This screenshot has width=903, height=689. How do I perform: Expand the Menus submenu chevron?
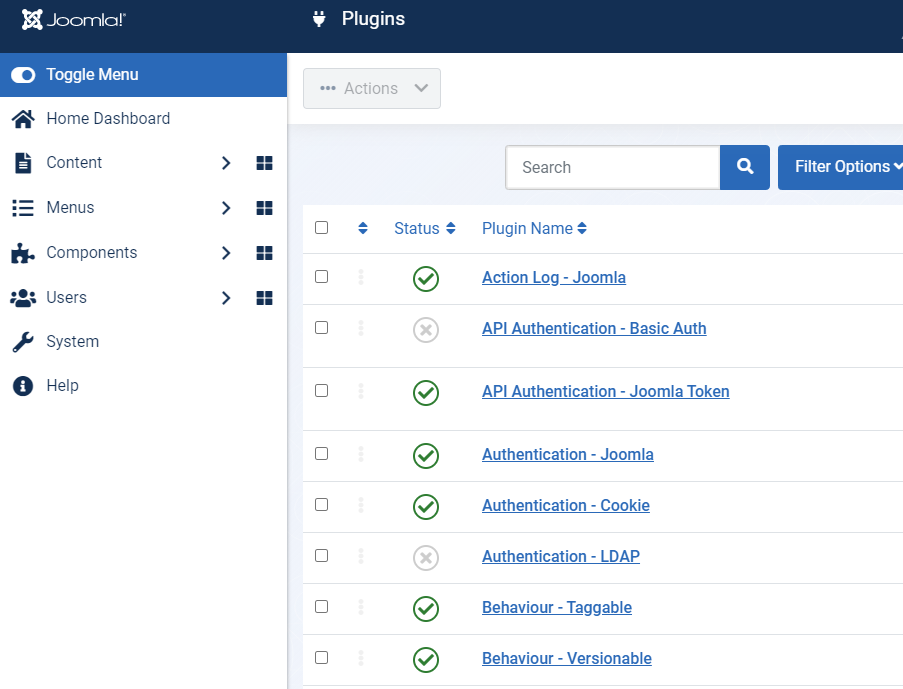(226, 208)
